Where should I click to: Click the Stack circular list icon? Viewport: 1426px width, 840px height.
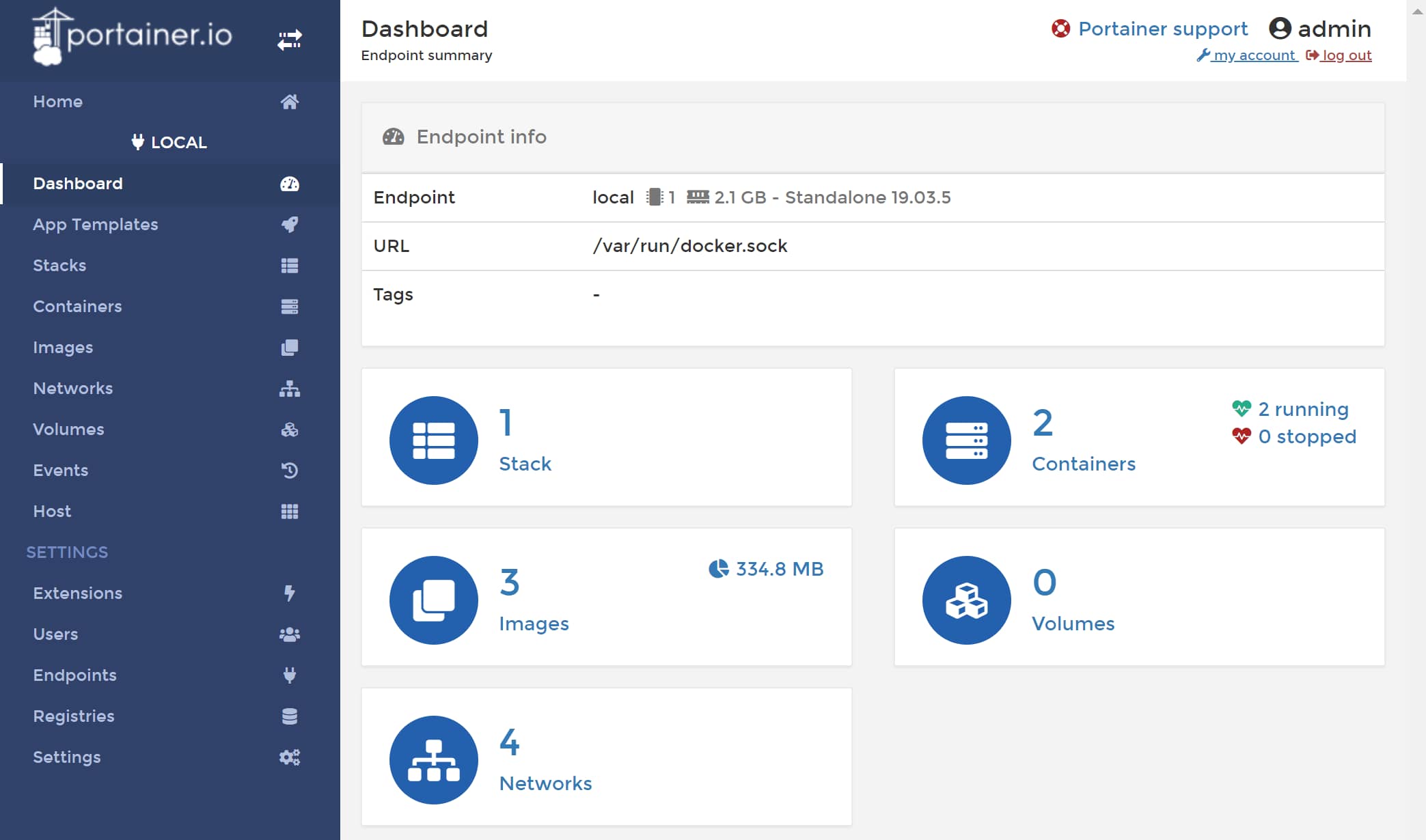click(433, 440)
